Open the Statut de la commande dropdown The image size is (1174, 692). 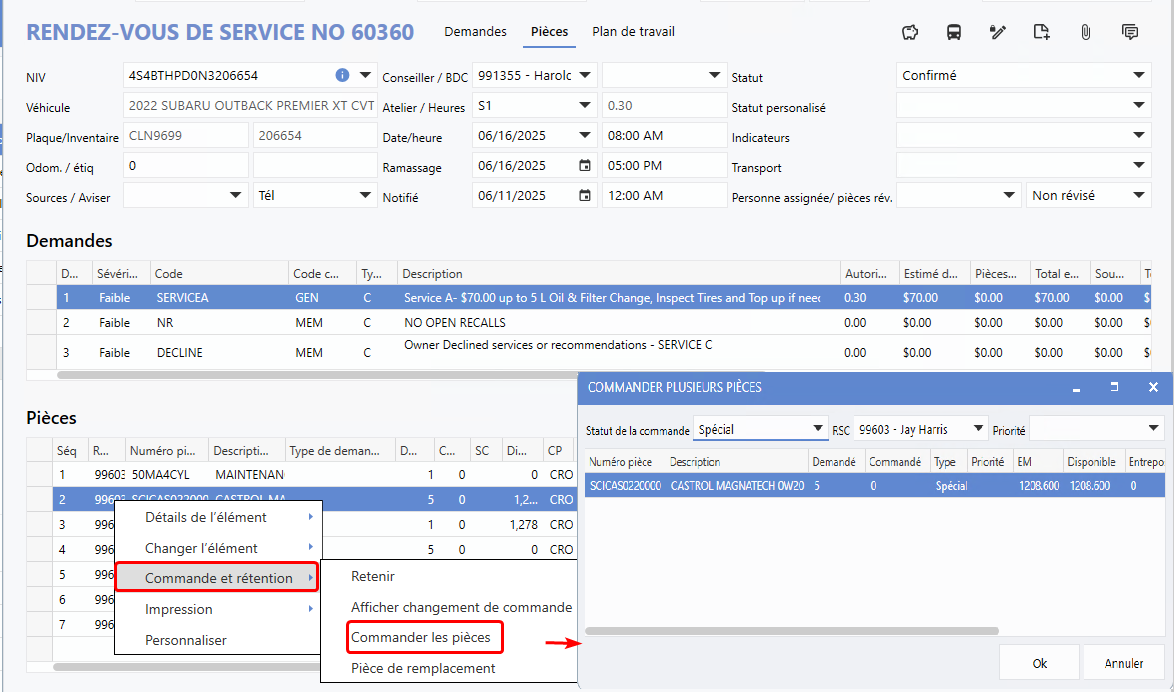point(818,429)
